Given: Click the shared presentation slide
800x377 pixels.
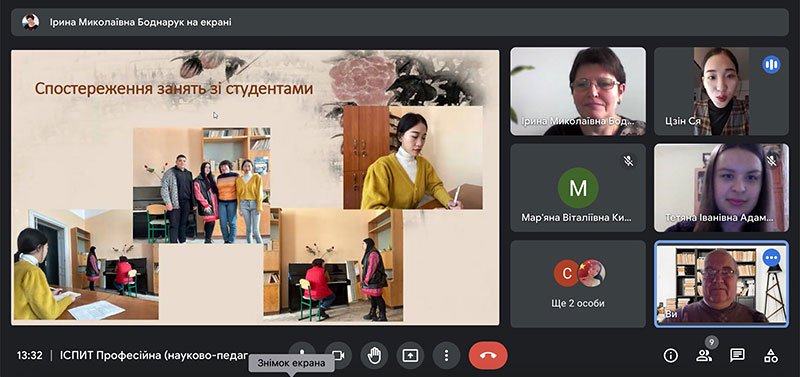Looking at the screenshot, I should pos(255,187).
